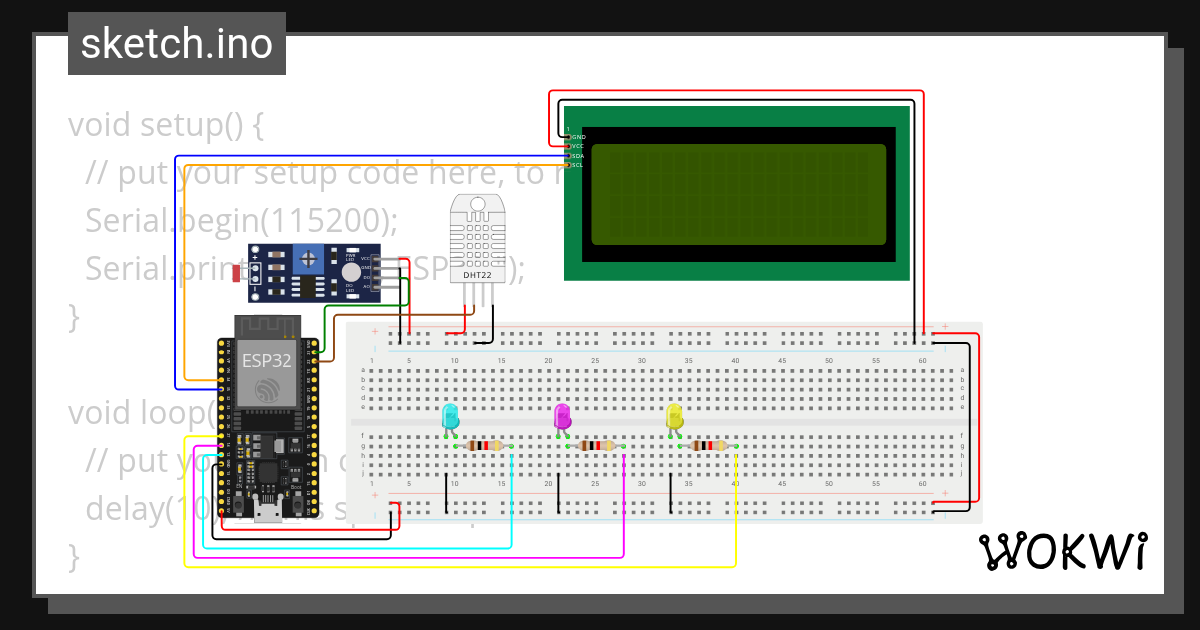
Task: Select the cyan LED on breadboard
Action: tap(450, 416)
